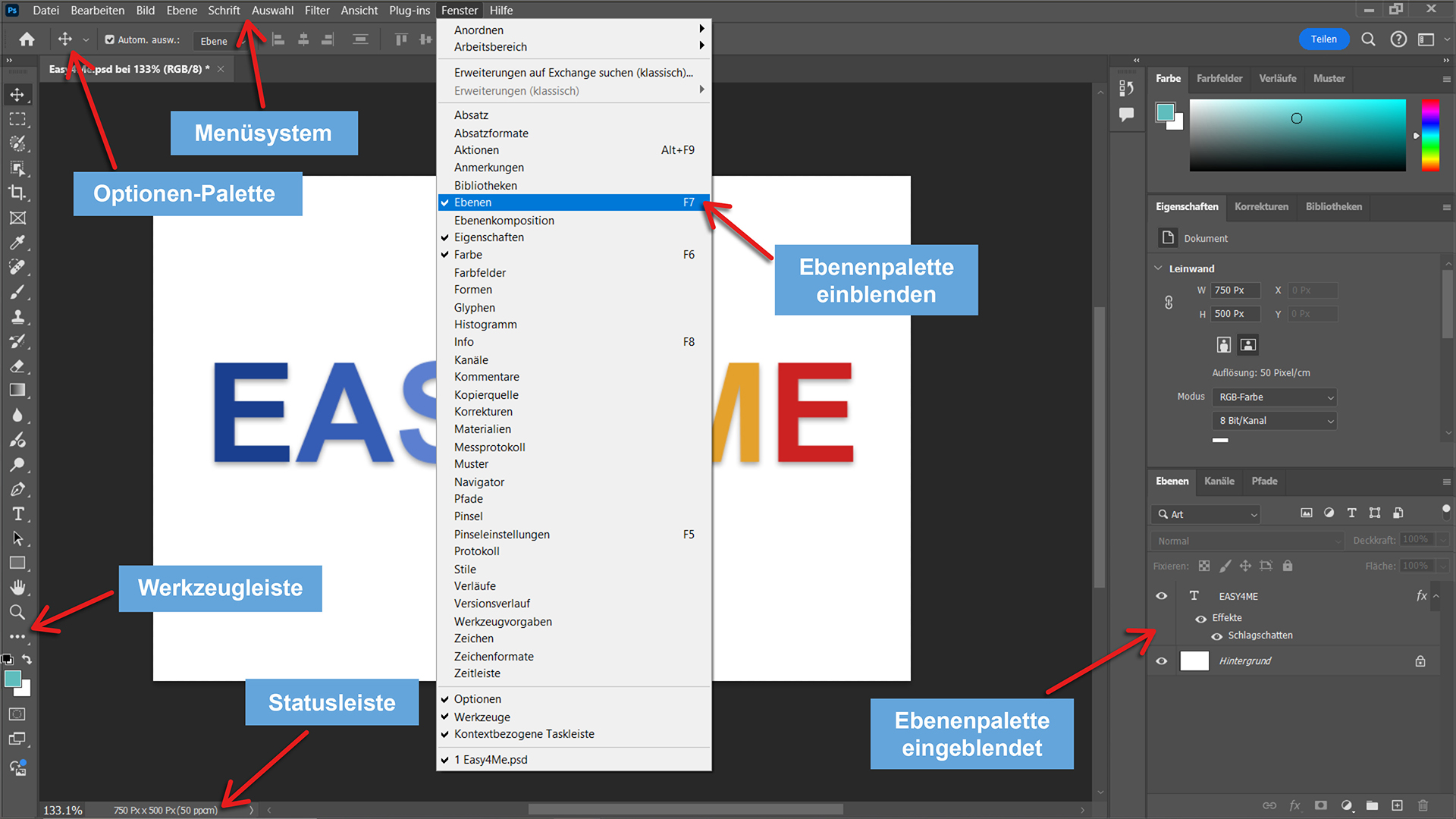Select the Eraser tool
The image size is (1456, 819).
coord(17,366)
